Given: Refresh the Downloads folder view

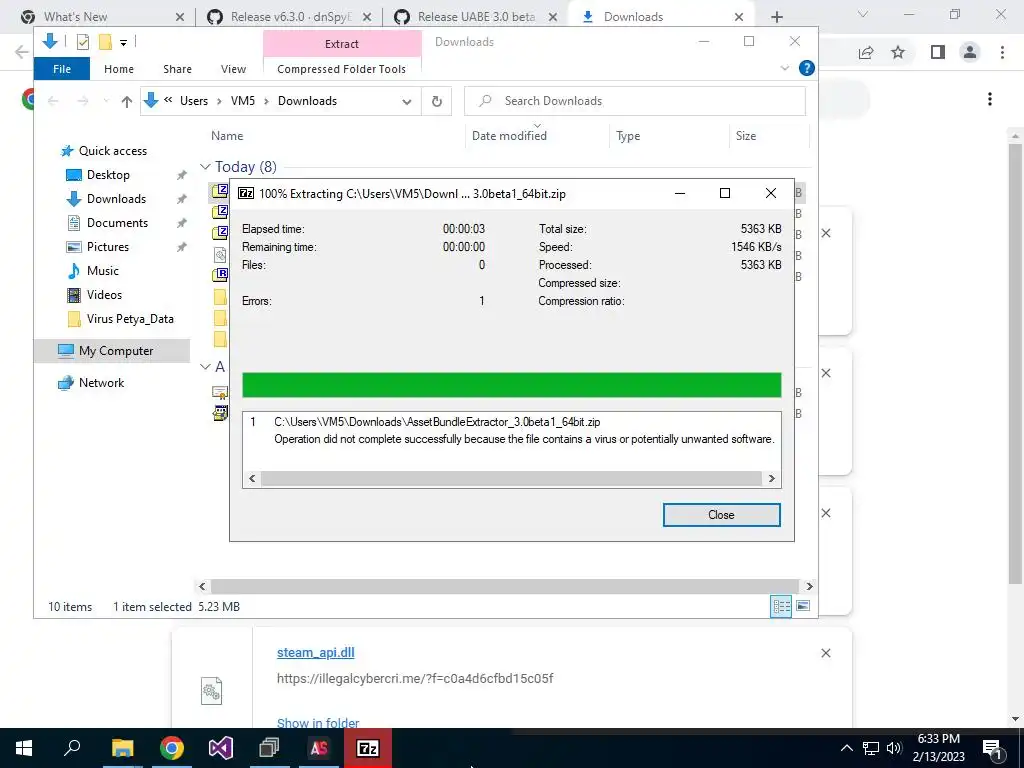Looking at the screenshot, I should pyautogui.click(x=437, y=101).
